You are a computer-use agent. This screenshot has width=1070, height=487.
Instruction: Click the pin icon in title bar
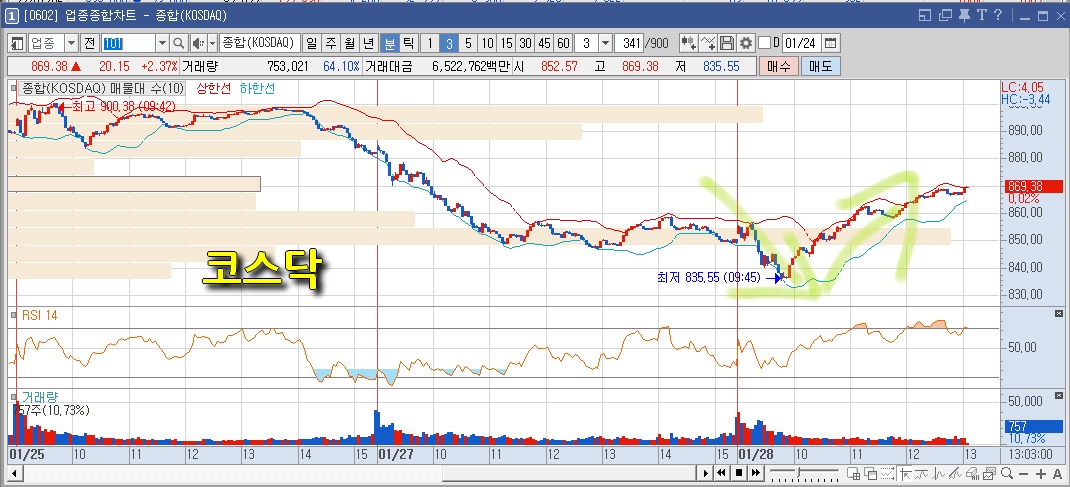click(x=964, y=14)
